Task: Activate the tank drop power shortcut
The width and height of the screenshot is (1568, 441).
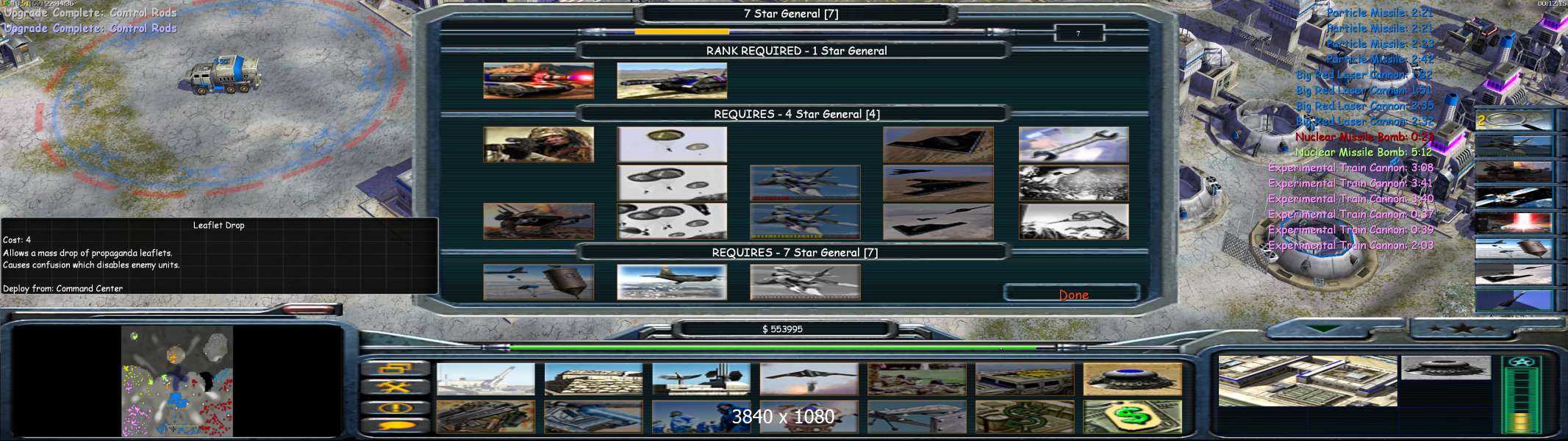Action: (1514, 171)
